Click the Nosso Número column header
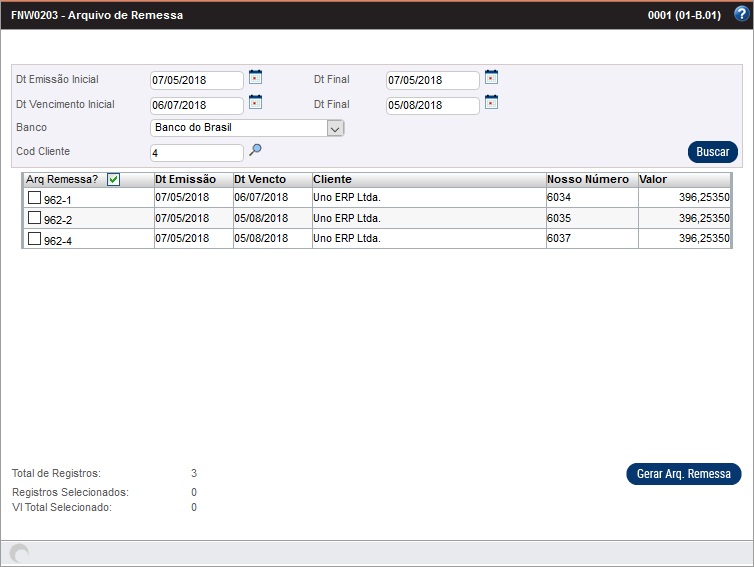Viewport: 754px width, 567px height. click(588, 179)
